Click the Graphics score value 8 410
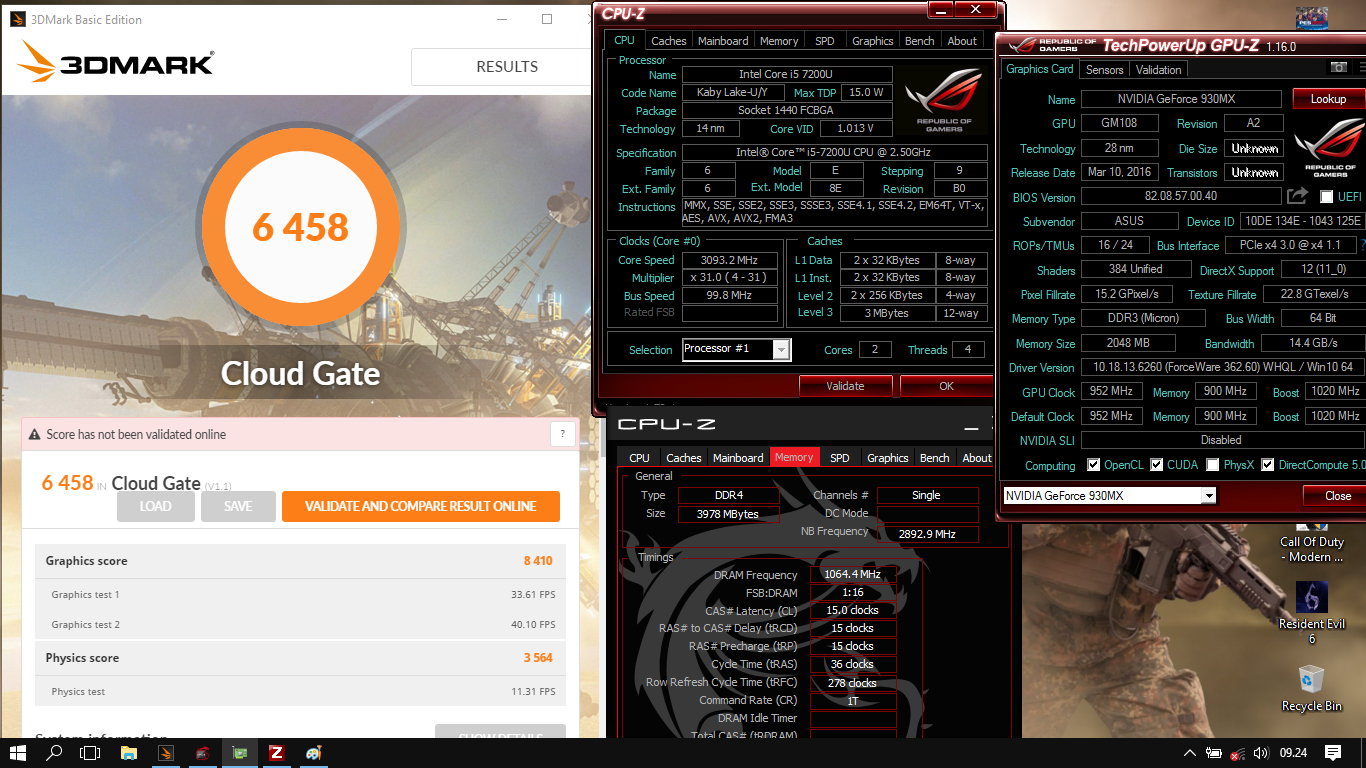The width and height of the screenshot is (1366, 768). 538,561
